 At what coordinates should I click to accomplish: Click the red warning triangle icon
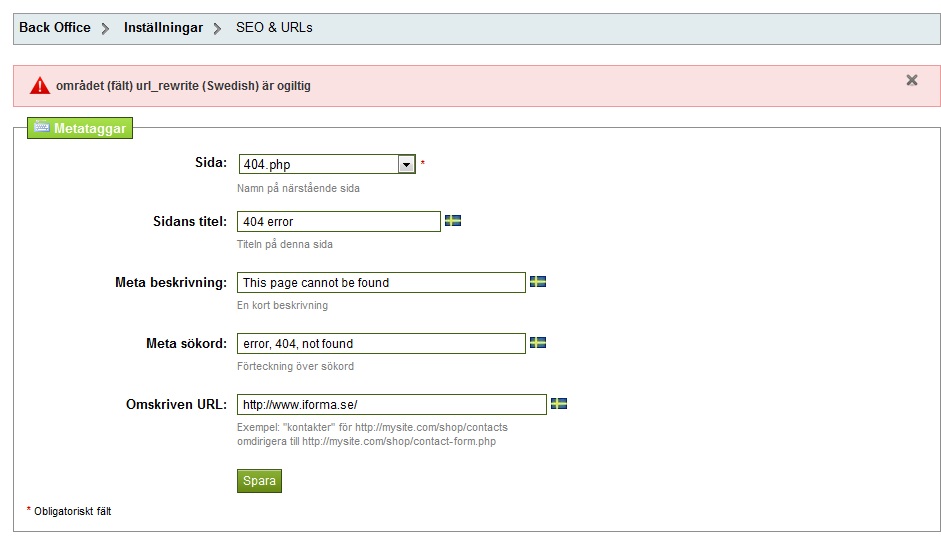click(40, 86)
